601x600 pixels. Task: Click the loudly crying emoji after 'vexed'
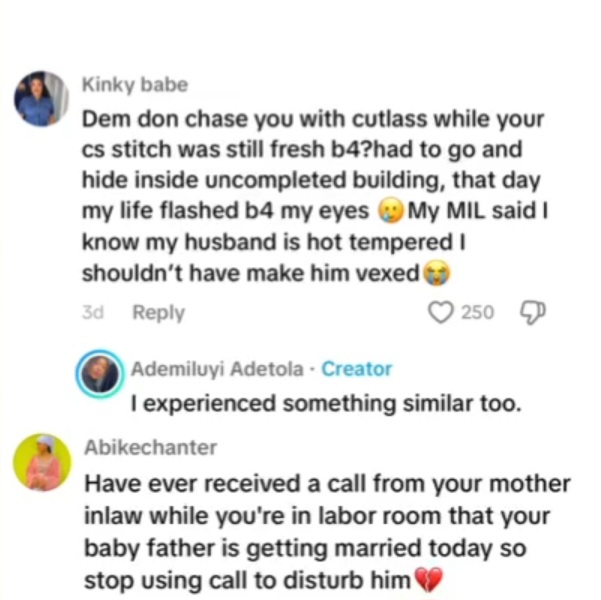coord(433,273)
